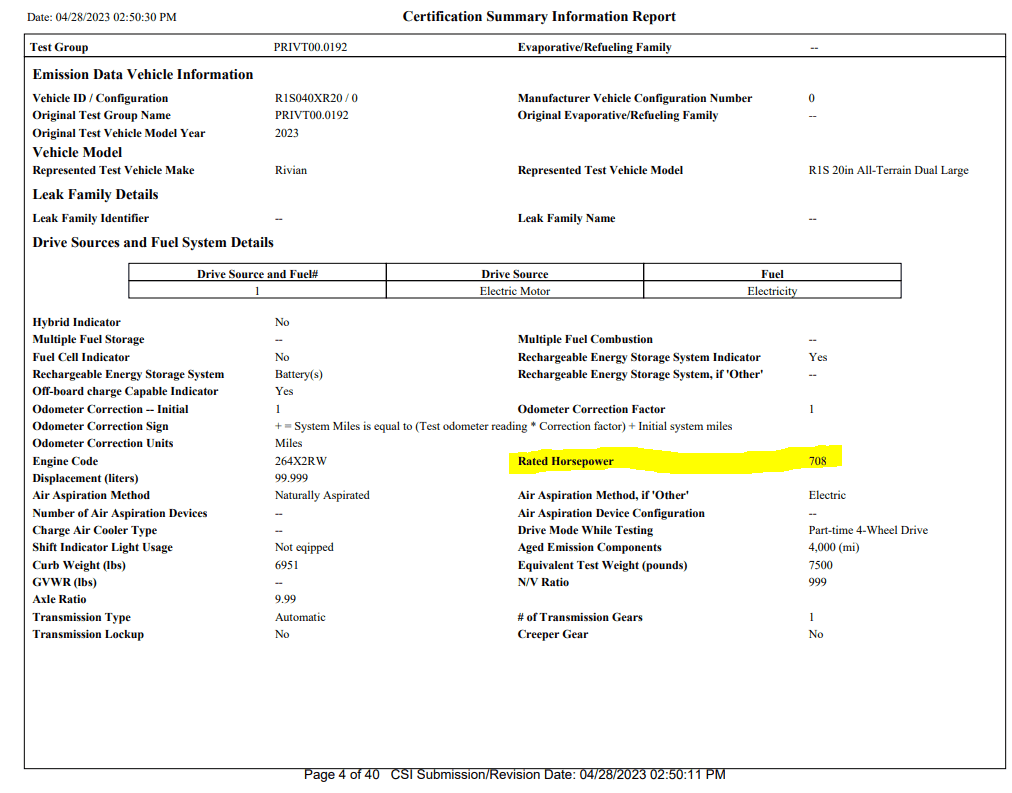Click the 'Leak Family Details' heading
The width and height of the screenshot is (1012, 793).
(96, 194)
